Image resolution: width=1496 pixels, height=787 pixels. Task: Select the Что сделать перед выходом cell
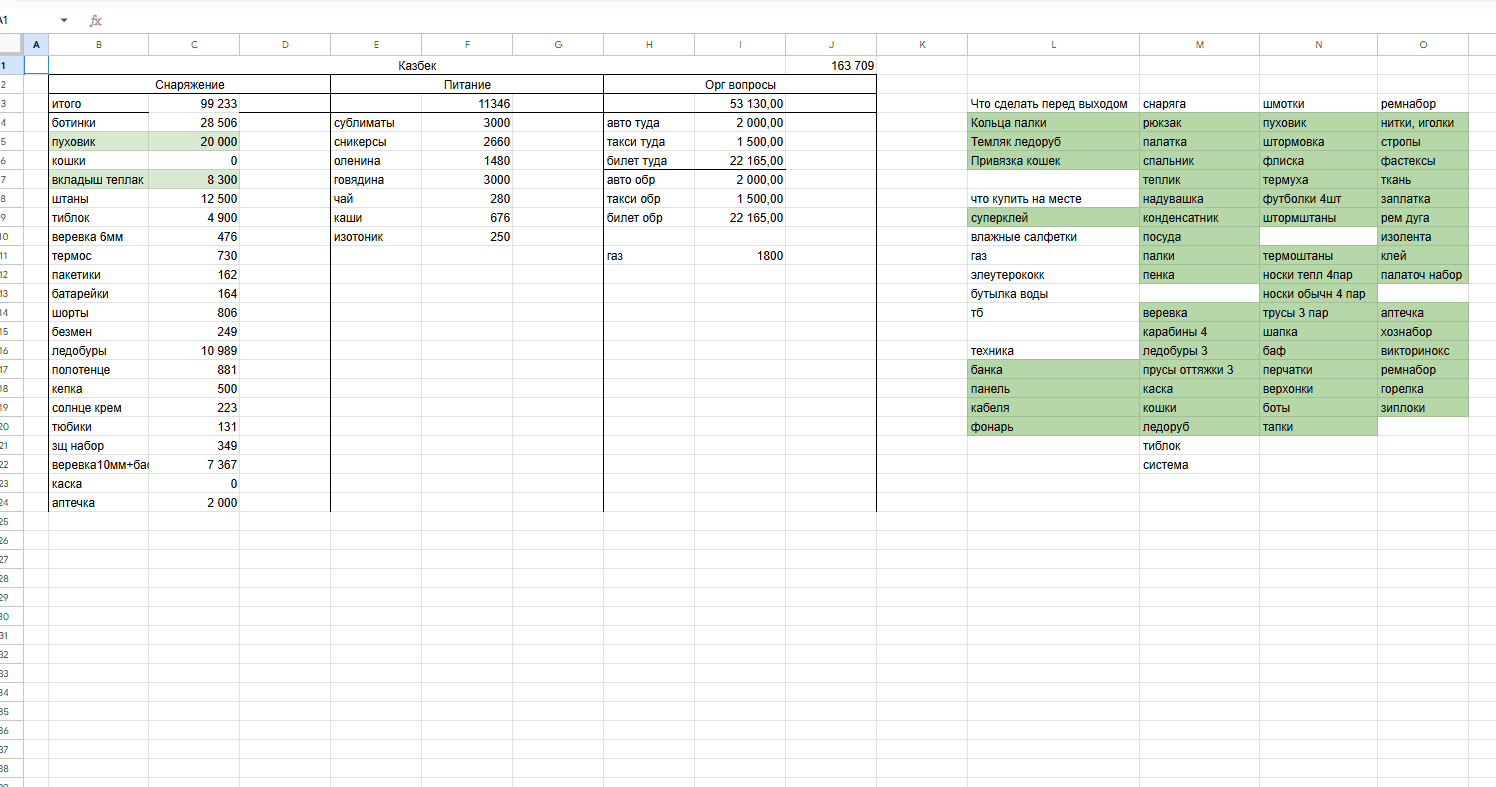tap(1053, 104)
